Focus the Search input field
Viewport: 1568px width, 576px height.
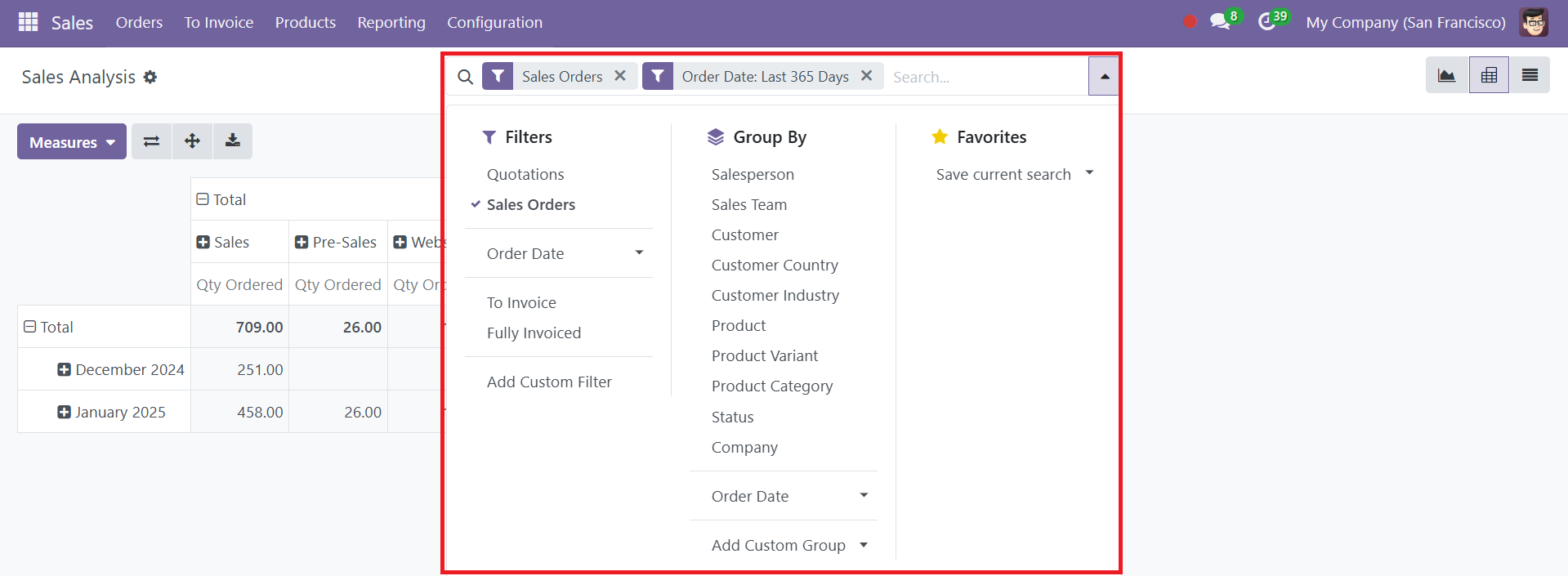[x=987, y=77]
